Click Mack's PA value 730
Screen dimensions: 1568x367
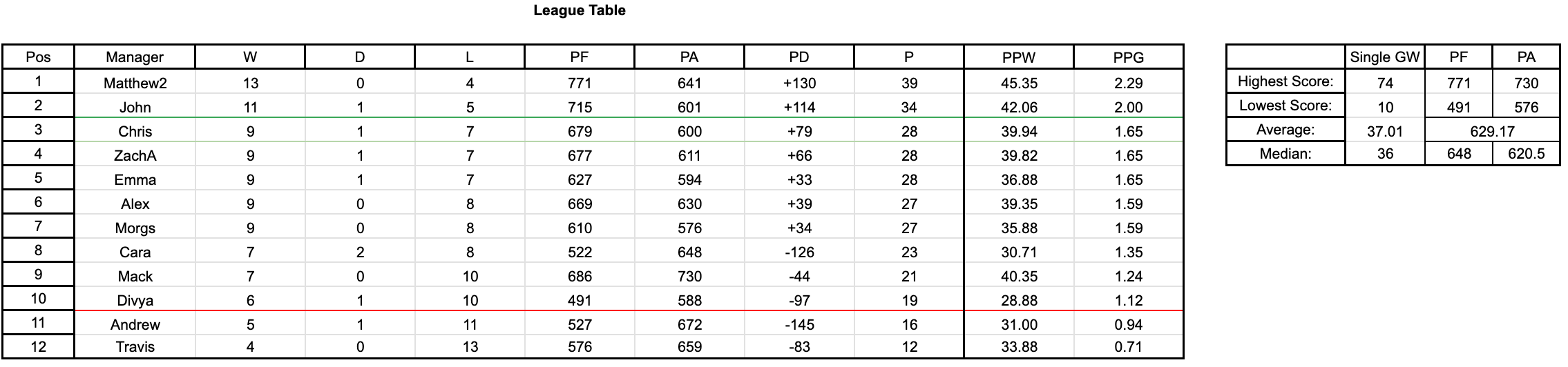[x=689, y=277]
